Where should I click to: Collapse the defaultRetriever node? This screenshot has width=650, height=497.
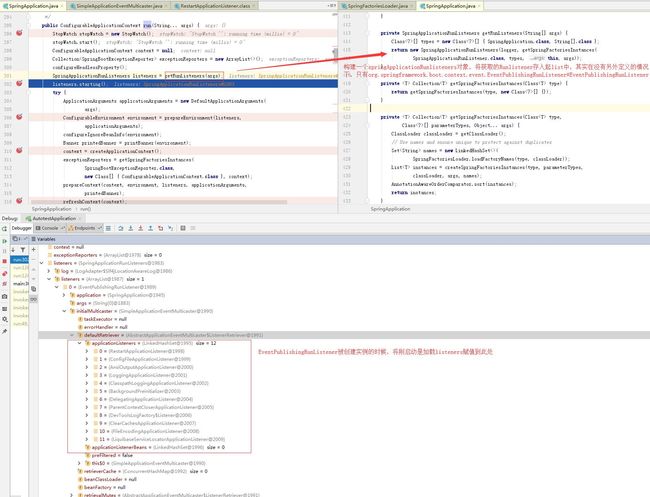click(71, 335)
